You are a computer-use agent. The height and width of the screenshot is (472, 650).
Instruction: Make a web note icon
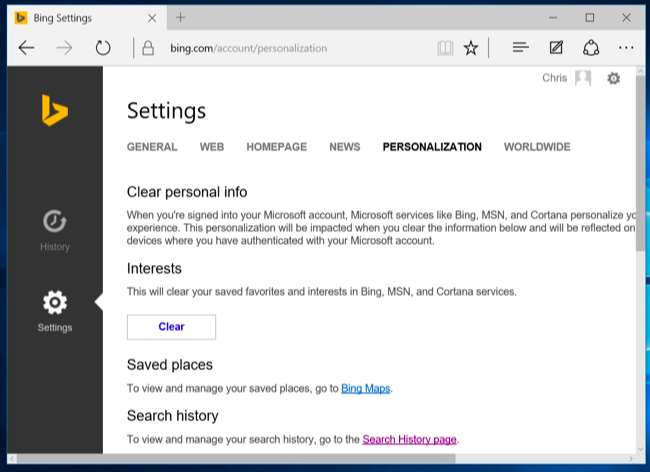click(x=556, y=48)
